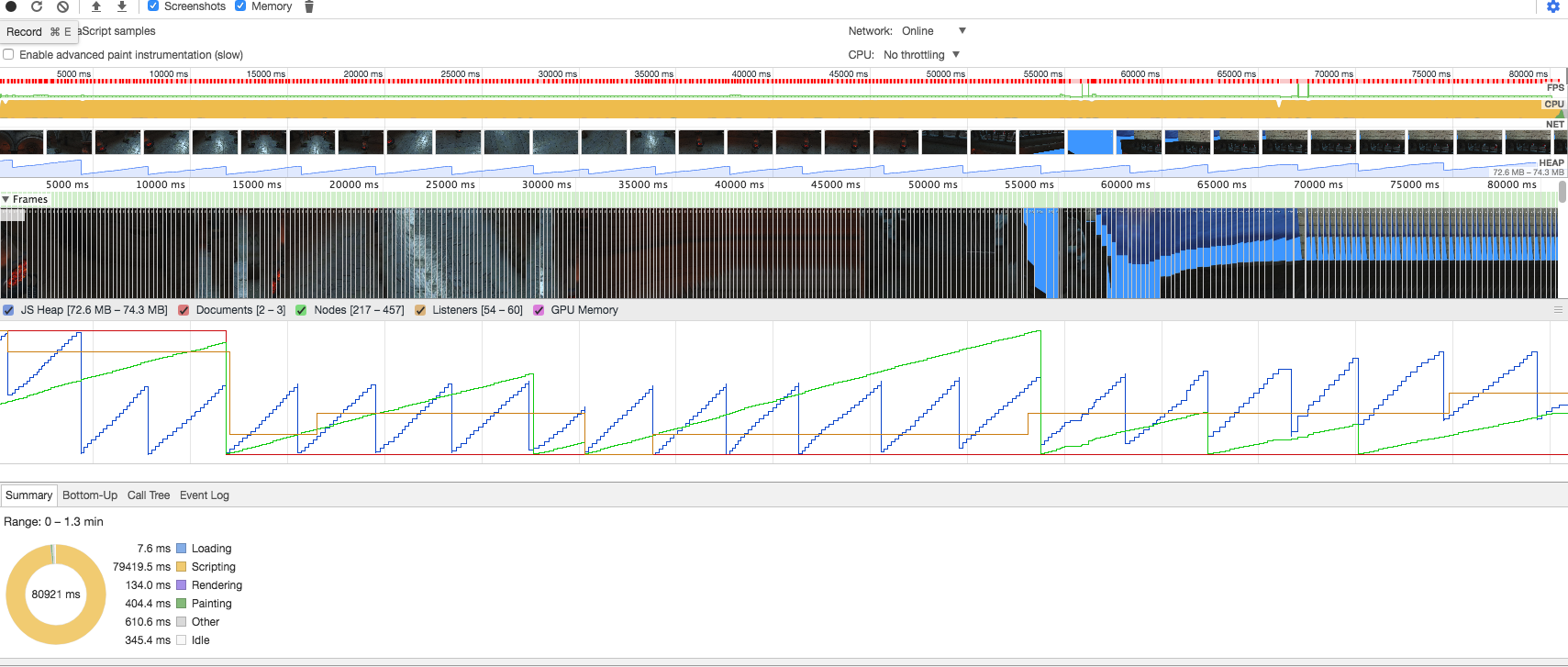Toggle JS Heap counter checkbox
The height and width of the screenshot is (667, 1568).
coord(8,310)
